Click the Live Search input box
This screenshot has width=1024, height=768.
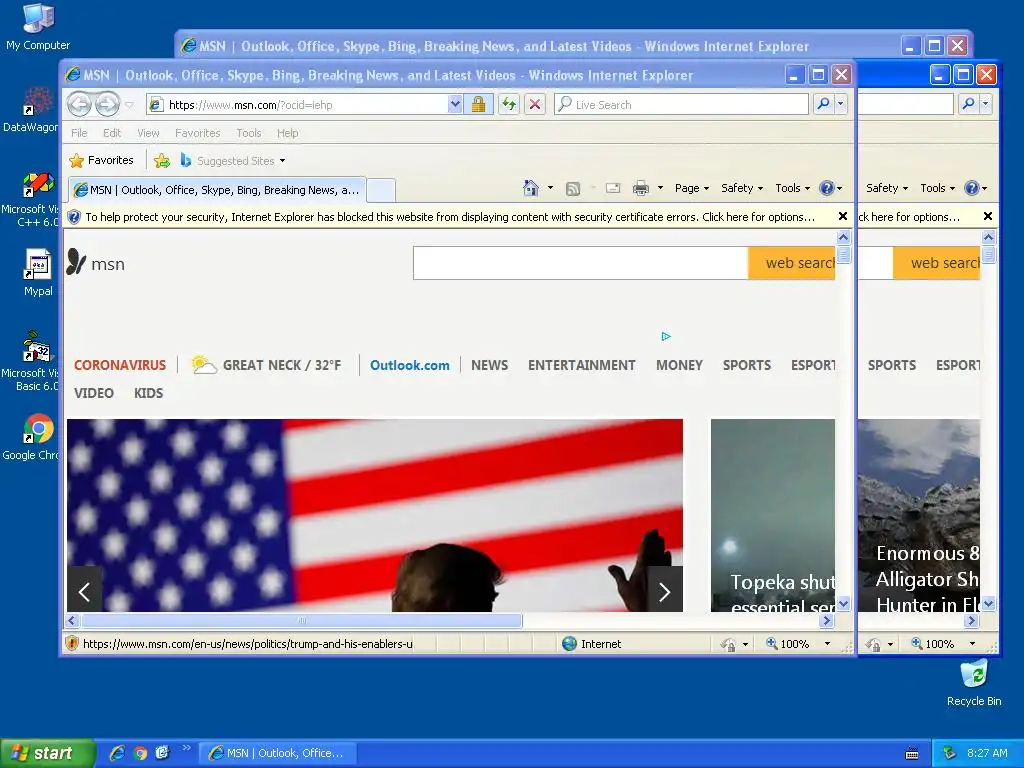coord(682,104)
